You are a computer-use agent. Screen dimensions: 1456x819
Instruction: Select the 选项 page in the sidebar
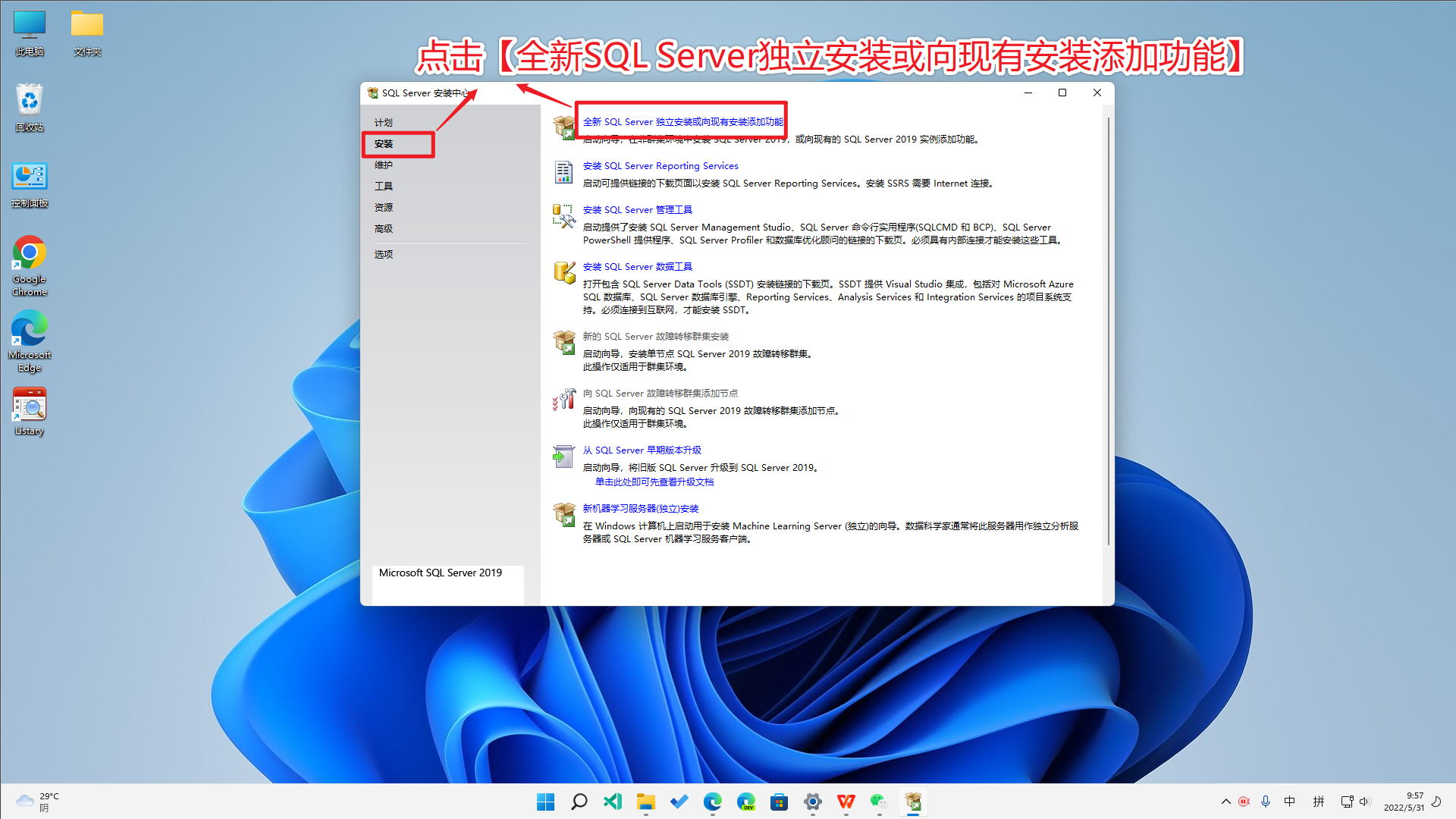(x=383, y=254)
